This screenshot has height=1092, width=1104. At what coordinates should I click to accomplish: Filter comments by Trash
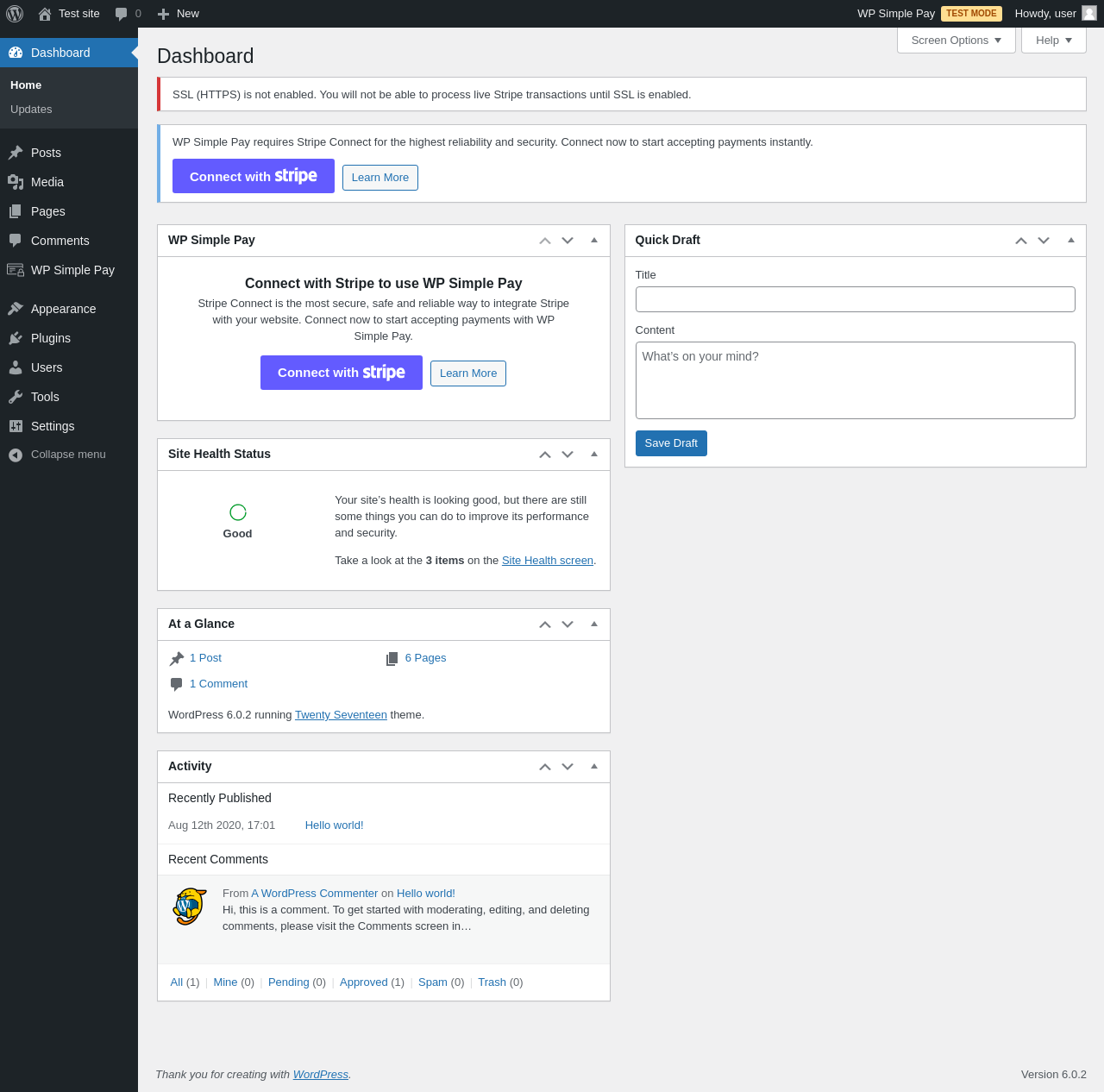[x=492, y=982]
